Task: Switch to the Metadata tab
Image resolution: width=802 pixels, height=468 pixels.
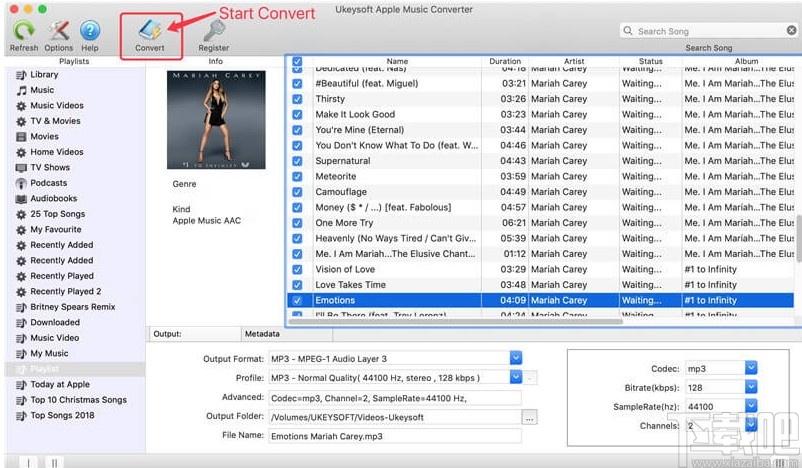Action: tap(286, 334)
